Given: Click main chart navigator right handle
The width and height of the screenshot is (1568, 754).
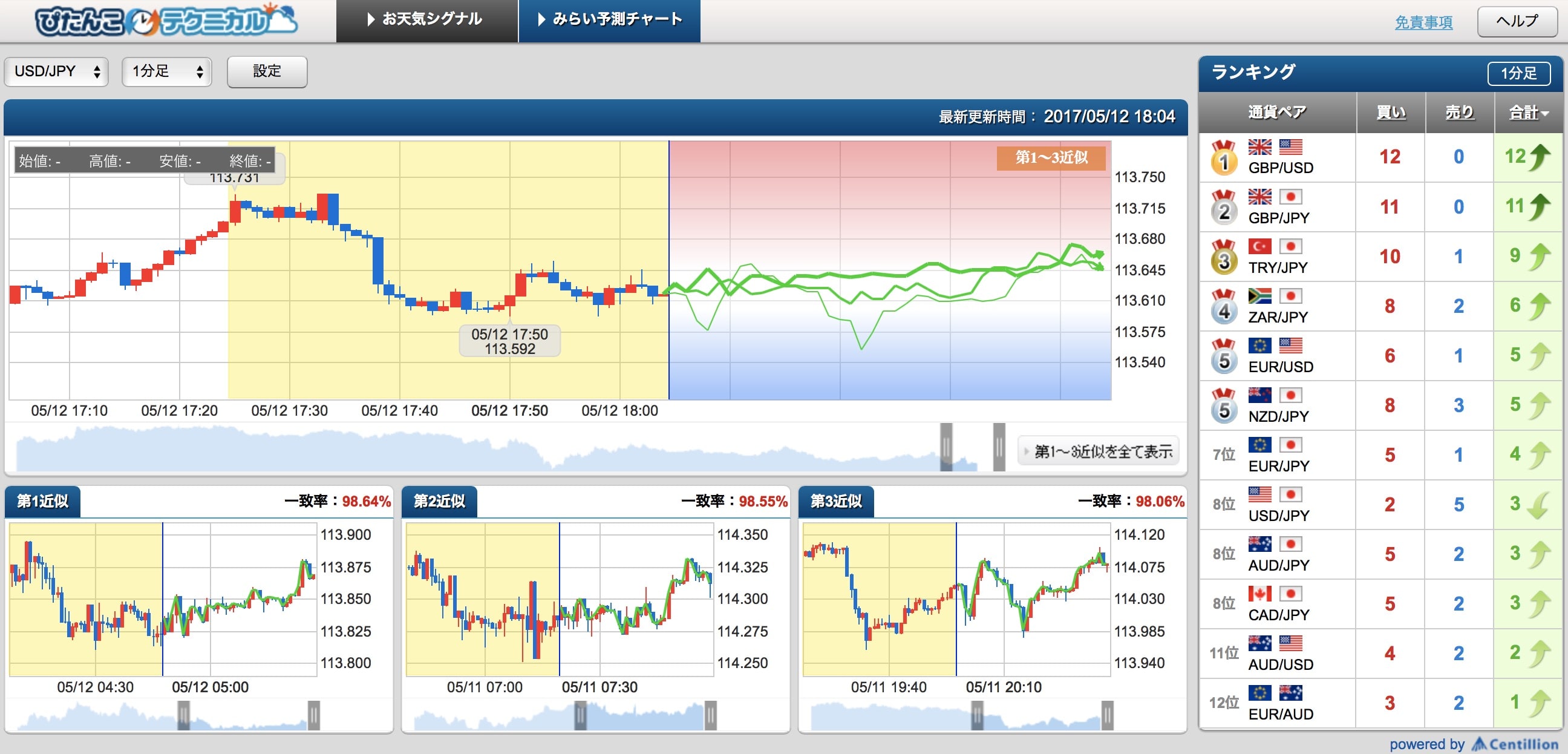Looking at the screenshot, I should click(999, 447).
